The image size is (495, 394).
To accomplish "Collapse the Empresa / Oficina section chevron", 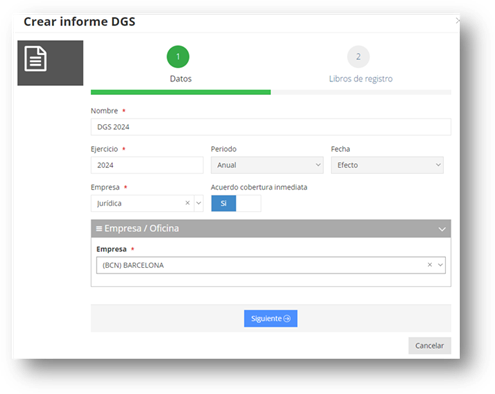I will click(442, 229).
